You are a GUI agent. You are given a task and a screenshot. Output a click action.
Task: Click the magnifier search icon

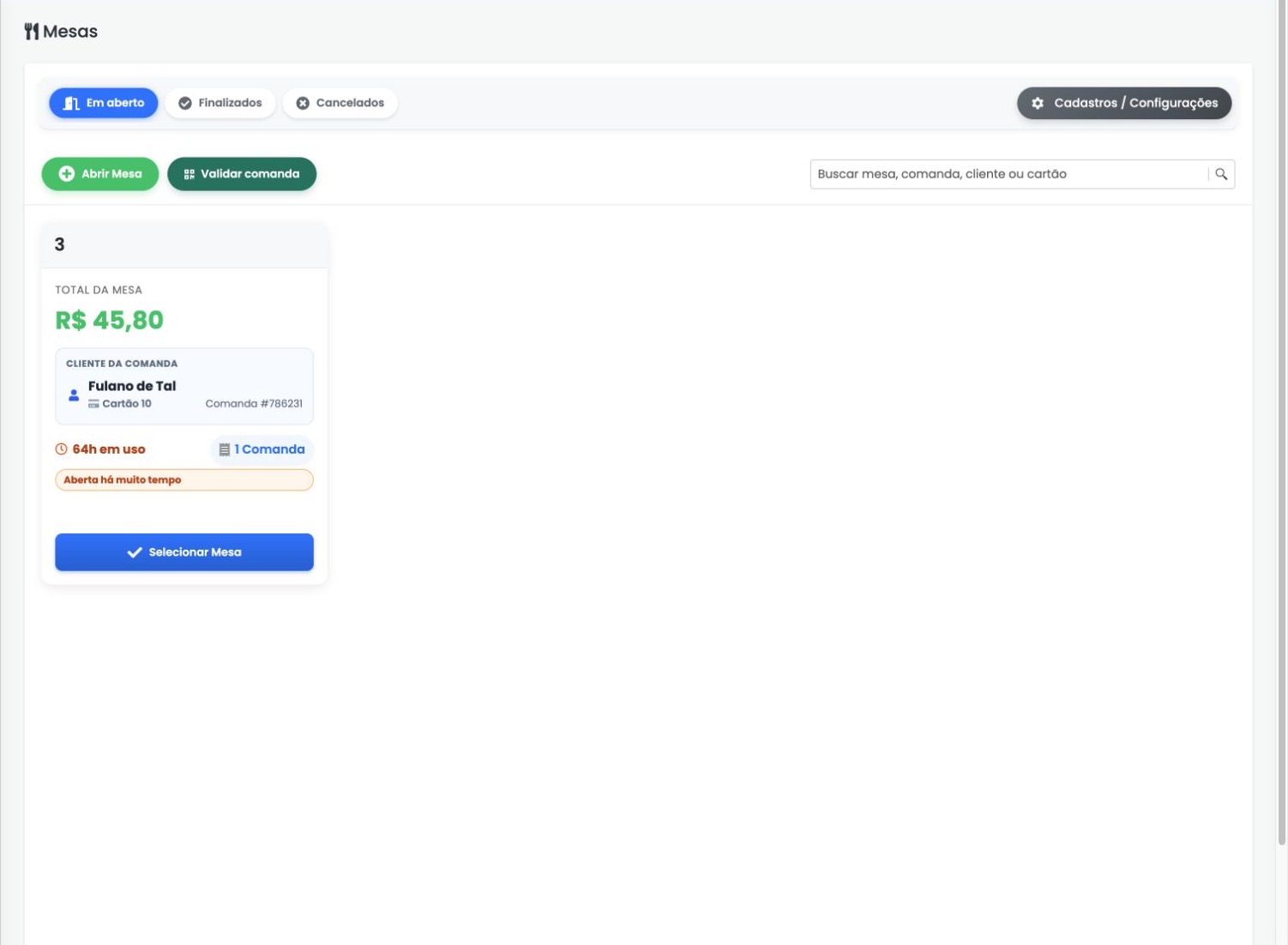pyautogui.click(x=1221, y=174)
